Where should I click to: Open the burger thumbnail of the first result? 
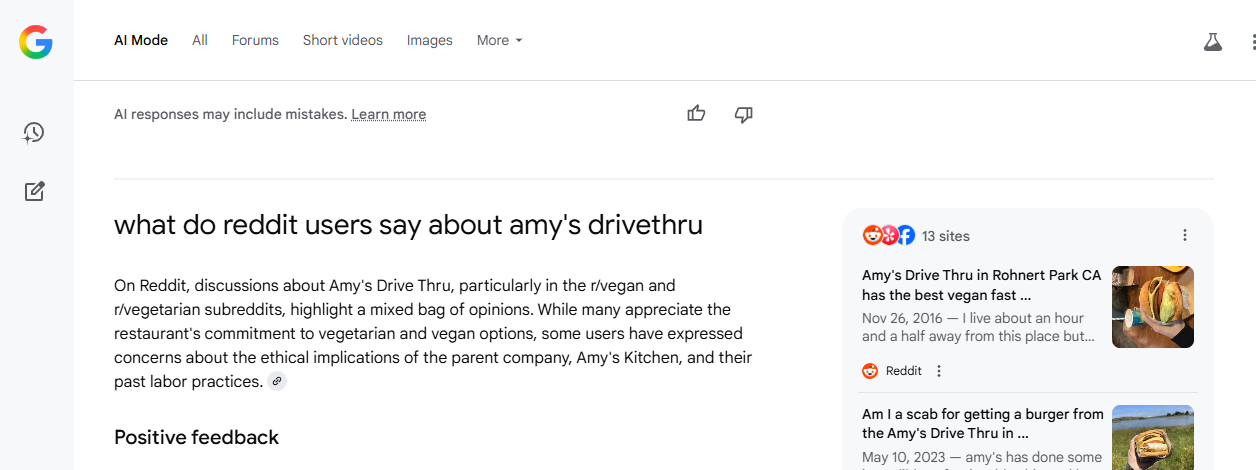coord(1153,307)
